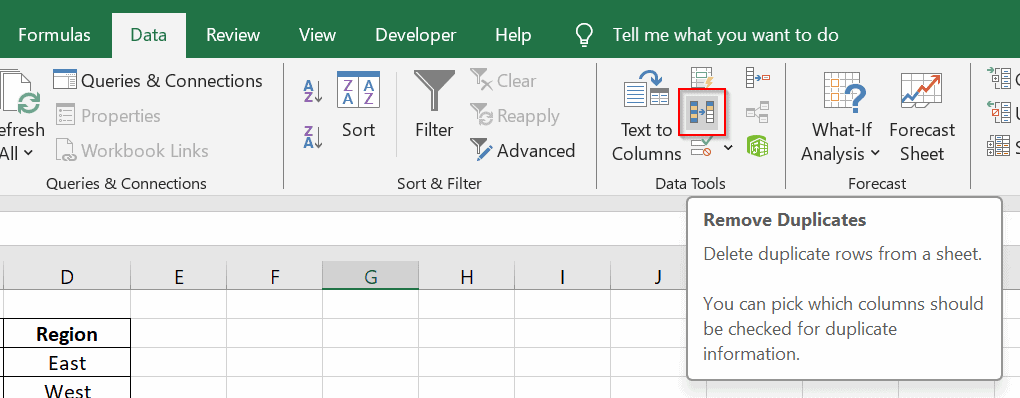This screenshot has height=398, width=1020.
Task: Click the Relationships icon
Action: [x=758, y=112]
